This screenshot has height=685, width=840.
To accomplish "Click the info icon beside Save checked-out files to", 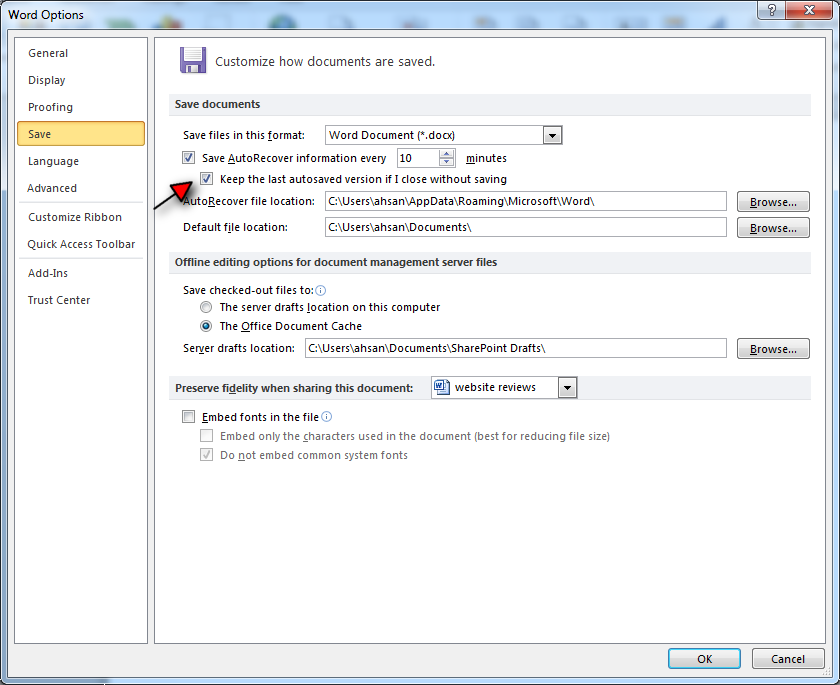I will pos(320,290).
